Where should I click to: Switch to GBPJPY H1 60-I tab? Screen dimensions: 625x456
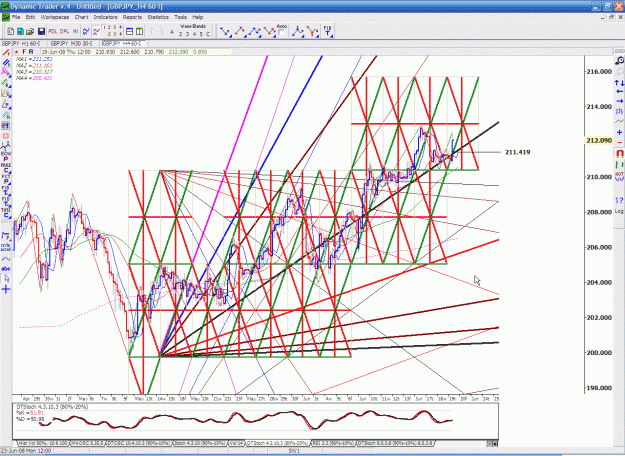pos(21,43)
